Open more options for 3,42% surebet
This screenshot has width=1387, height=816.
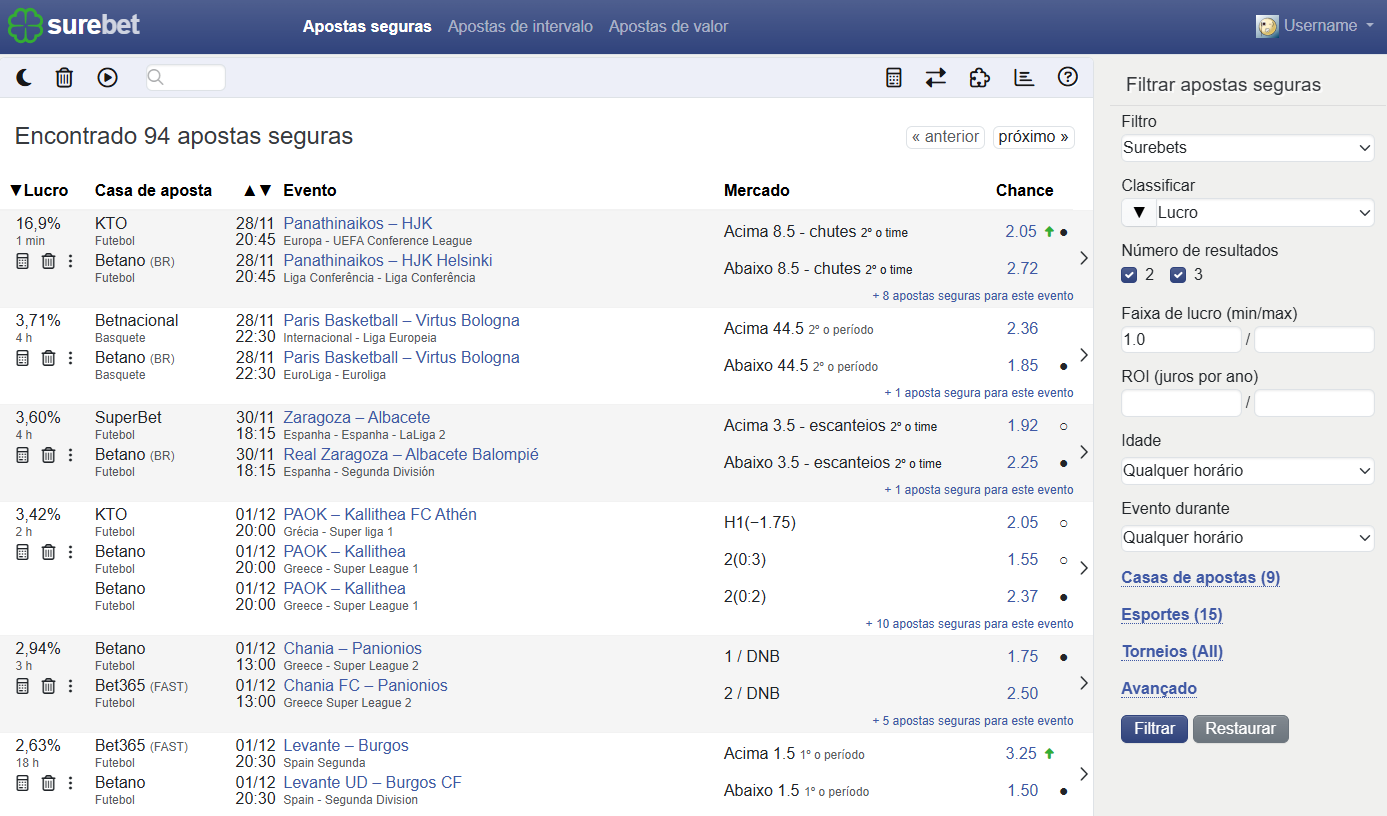click(70, 552)
